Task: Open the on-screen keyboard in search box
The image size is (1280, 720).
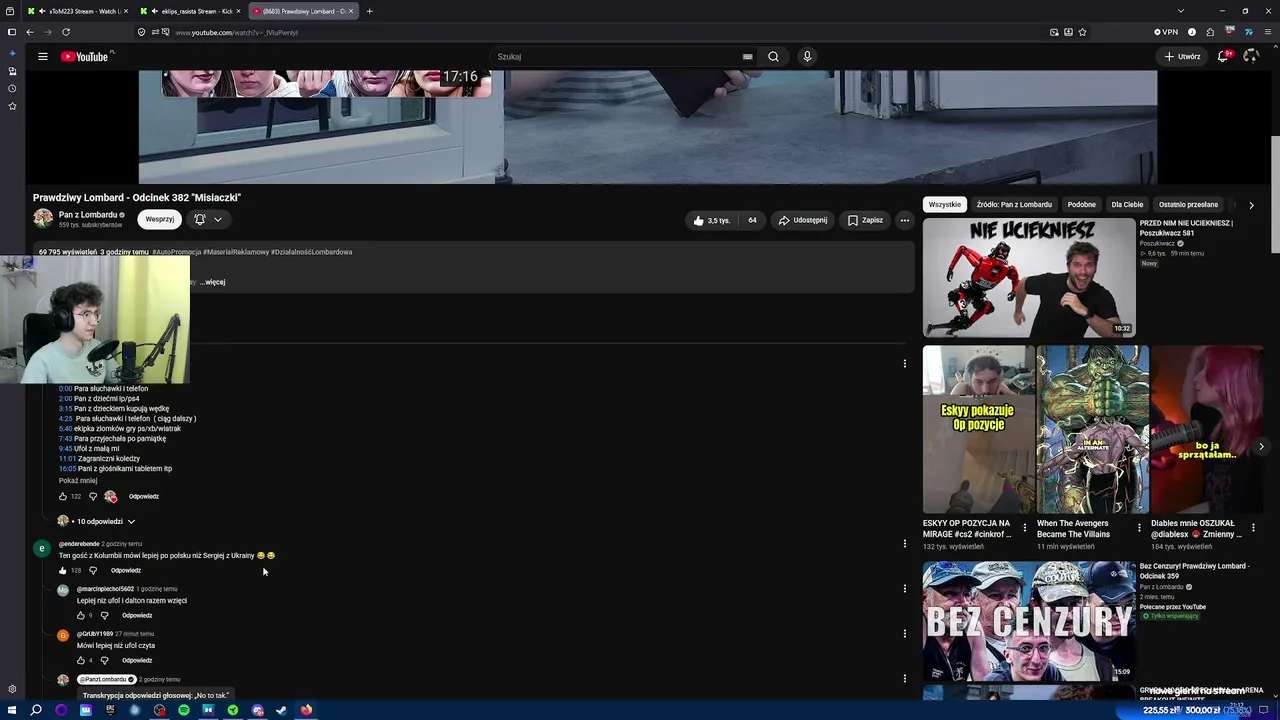Action: coord(747,57)
